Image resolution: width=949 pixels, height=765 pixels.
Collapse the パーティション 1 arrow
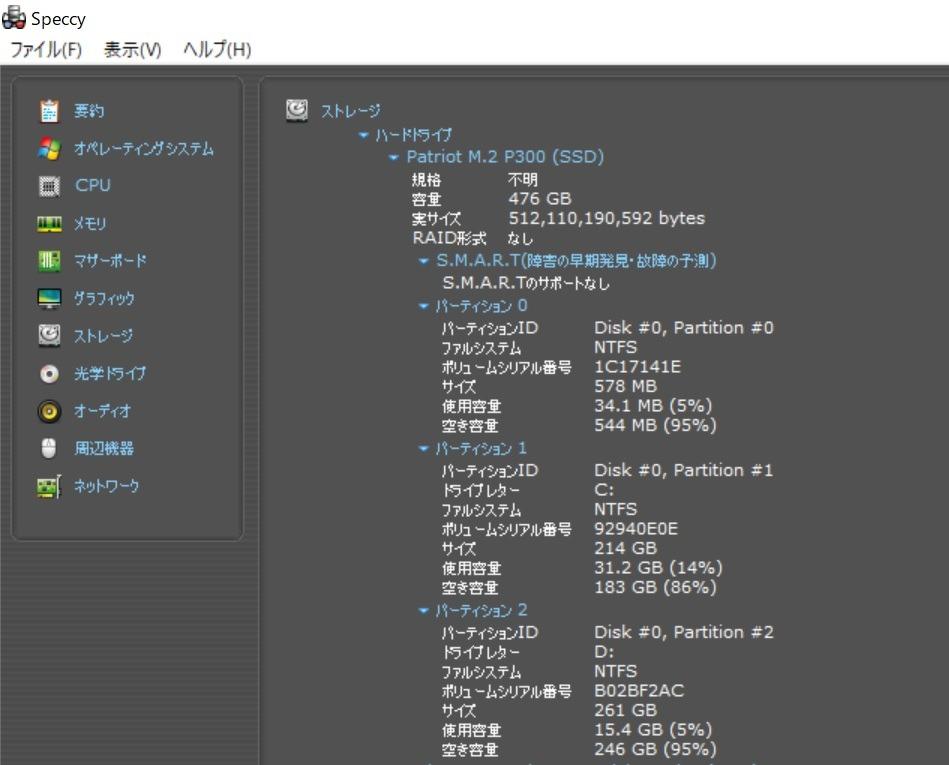[x=424, y=448]
